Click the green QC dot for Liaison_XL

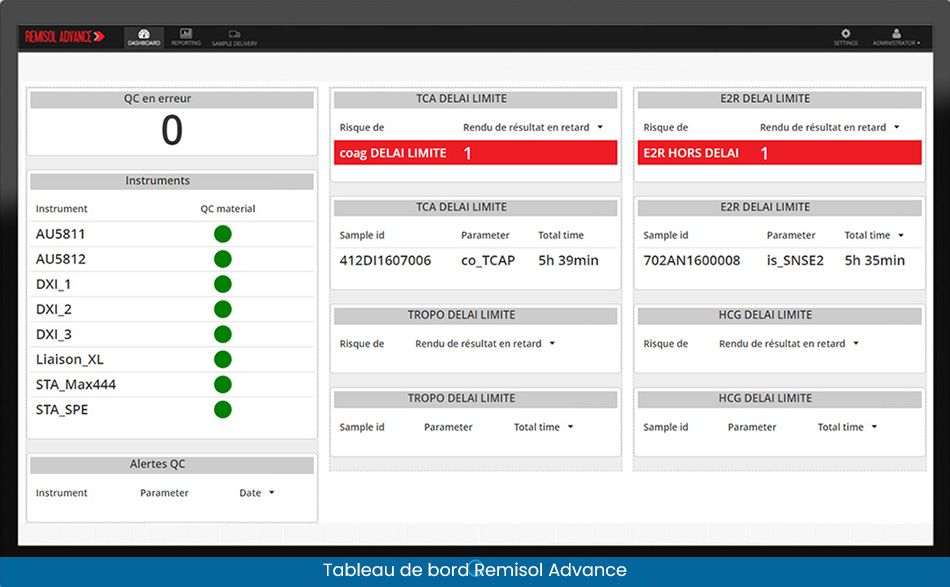pyautogui.click(x=223, y=359)
